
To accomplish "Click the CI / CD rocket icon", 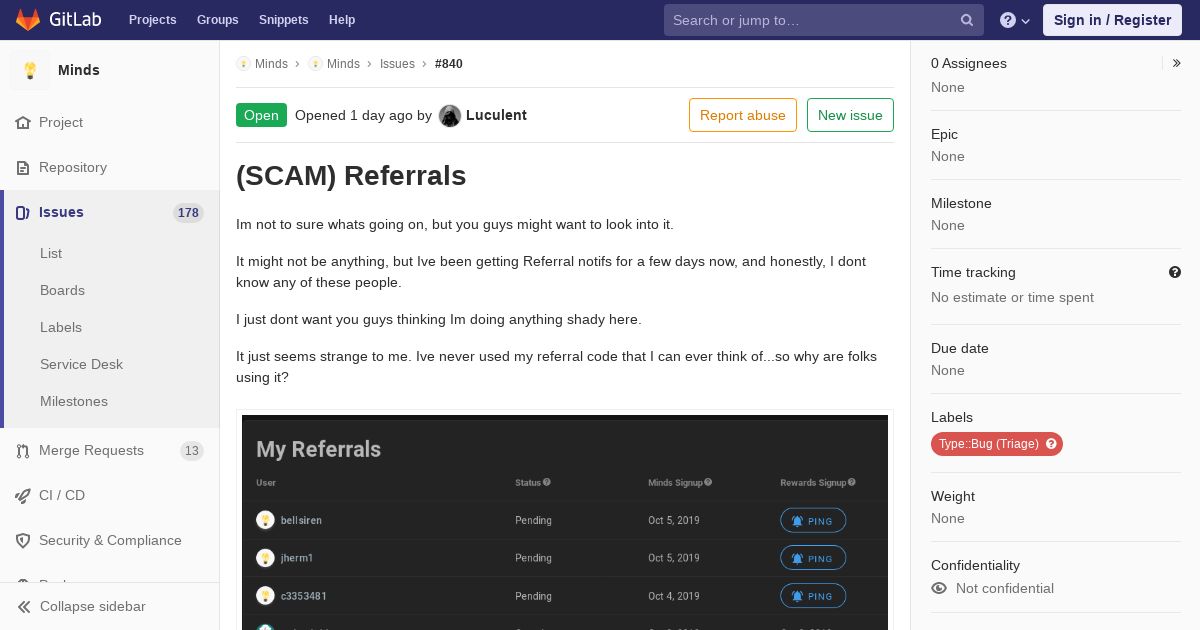I will point(23,495).
